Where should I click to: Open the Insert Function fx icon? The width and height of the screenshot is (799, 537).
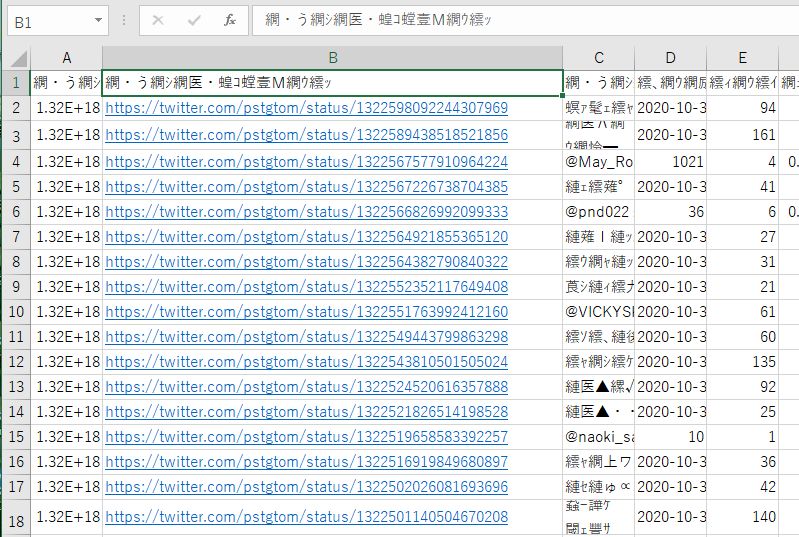tap(230, 20)
